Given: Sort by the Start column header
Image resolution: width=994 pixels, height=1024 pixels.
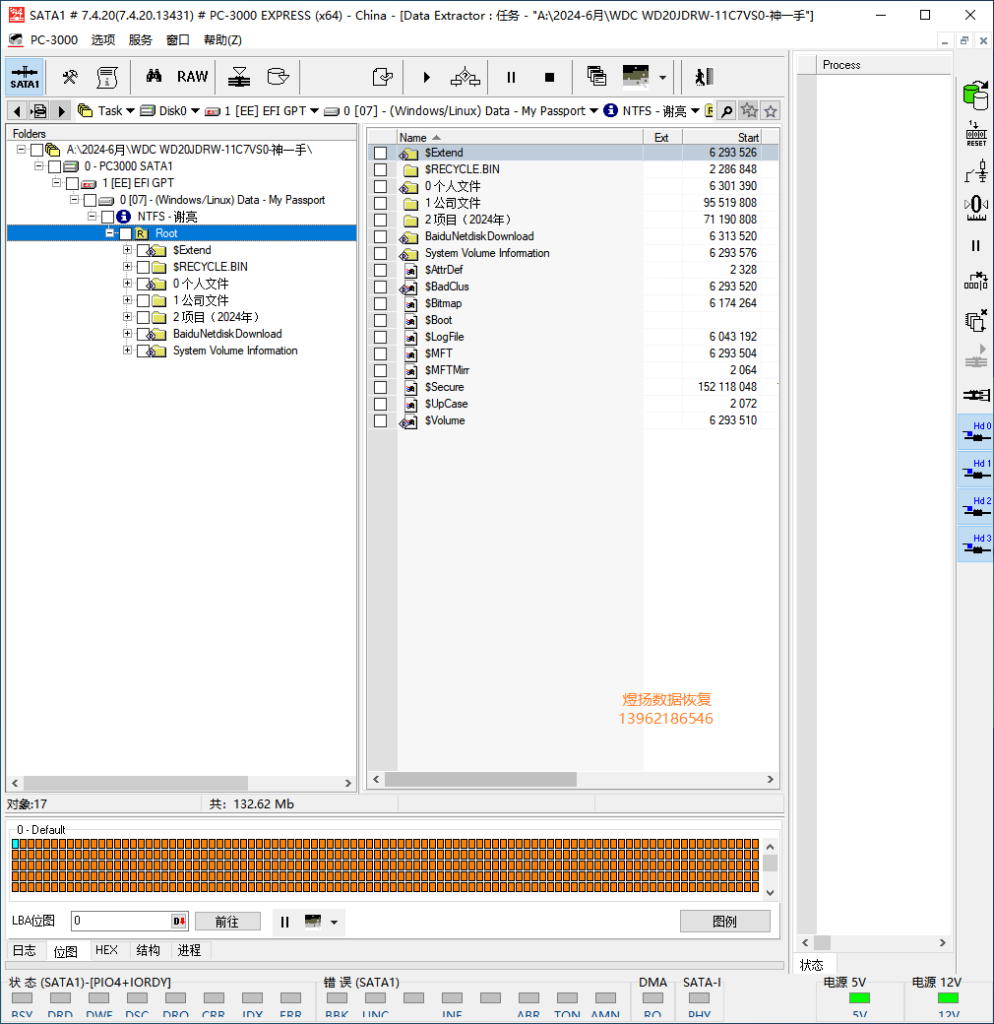Looking at the screenshot, I should click(722, 137).
